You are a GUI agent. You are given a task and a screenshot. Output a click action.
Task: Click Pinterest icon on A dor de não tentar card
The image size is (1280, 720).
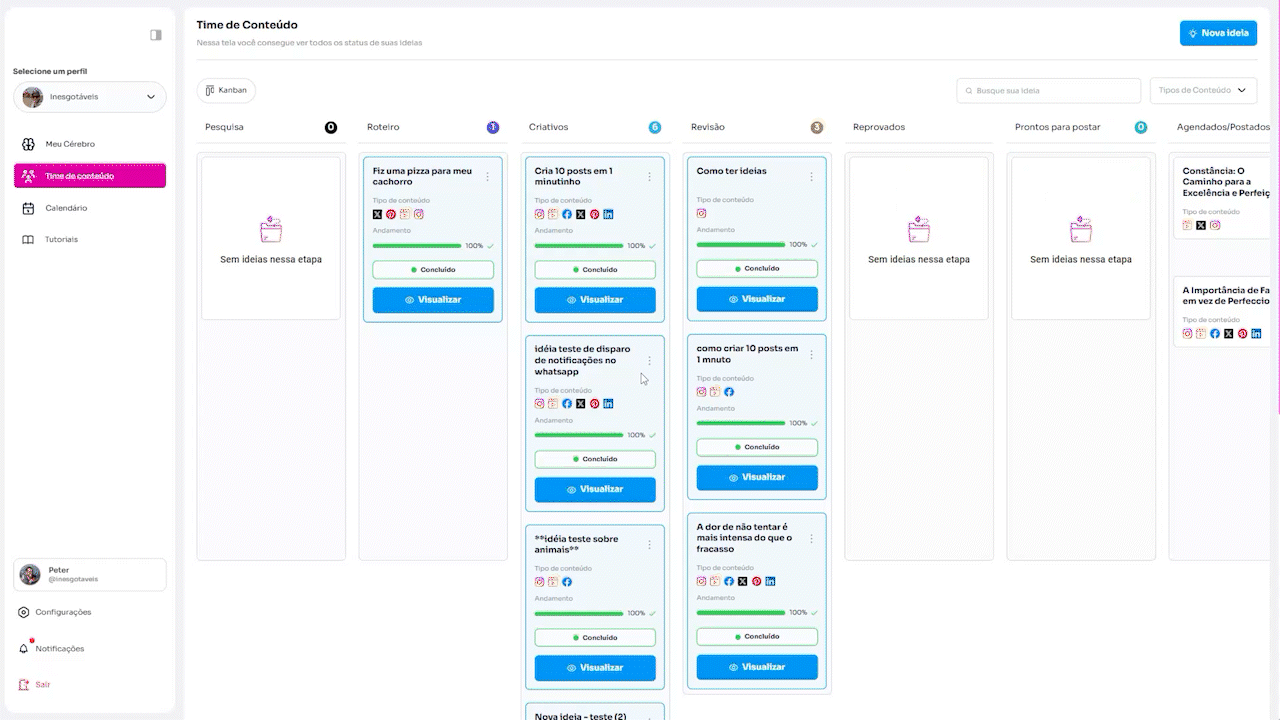(756, 581)
